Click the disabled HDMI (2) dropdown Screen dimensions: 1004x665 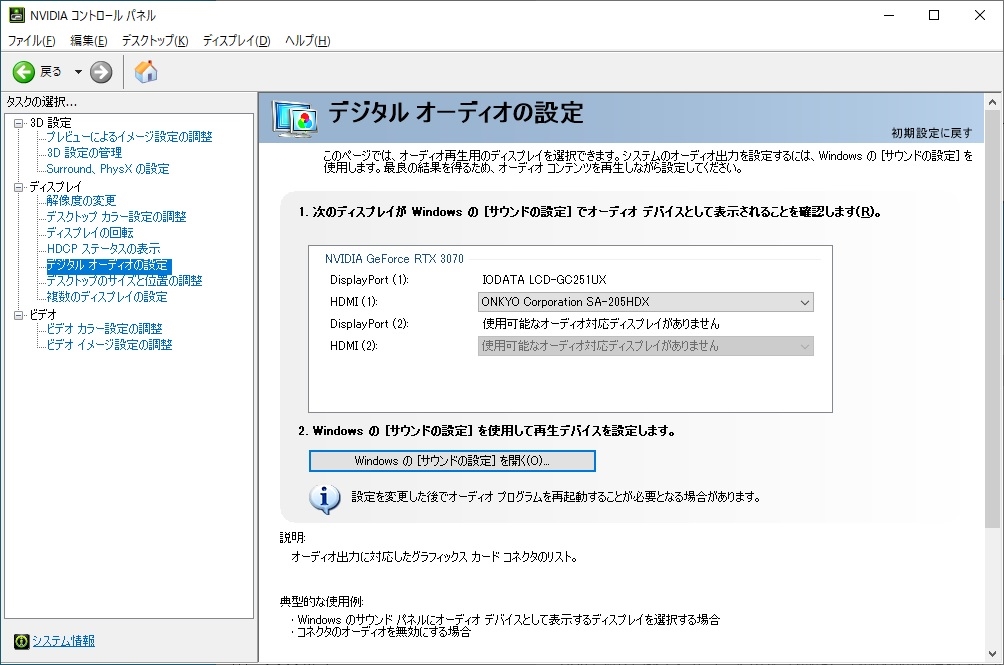coord(645,346)
